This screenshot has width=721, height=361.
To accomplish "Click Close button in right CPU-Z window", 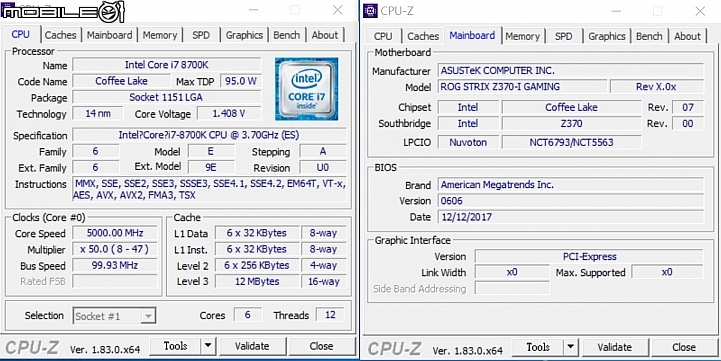I will tap(684, 347).
